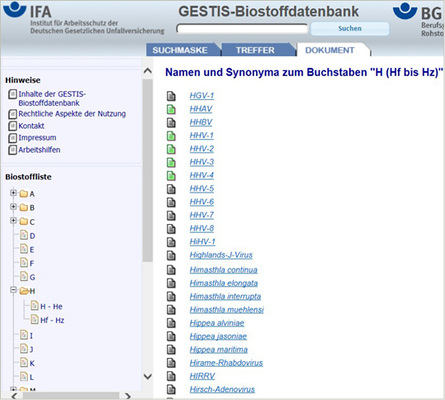Open the Arbeitshilfen link
Screen dimensions: 445x400
[39, 150]
